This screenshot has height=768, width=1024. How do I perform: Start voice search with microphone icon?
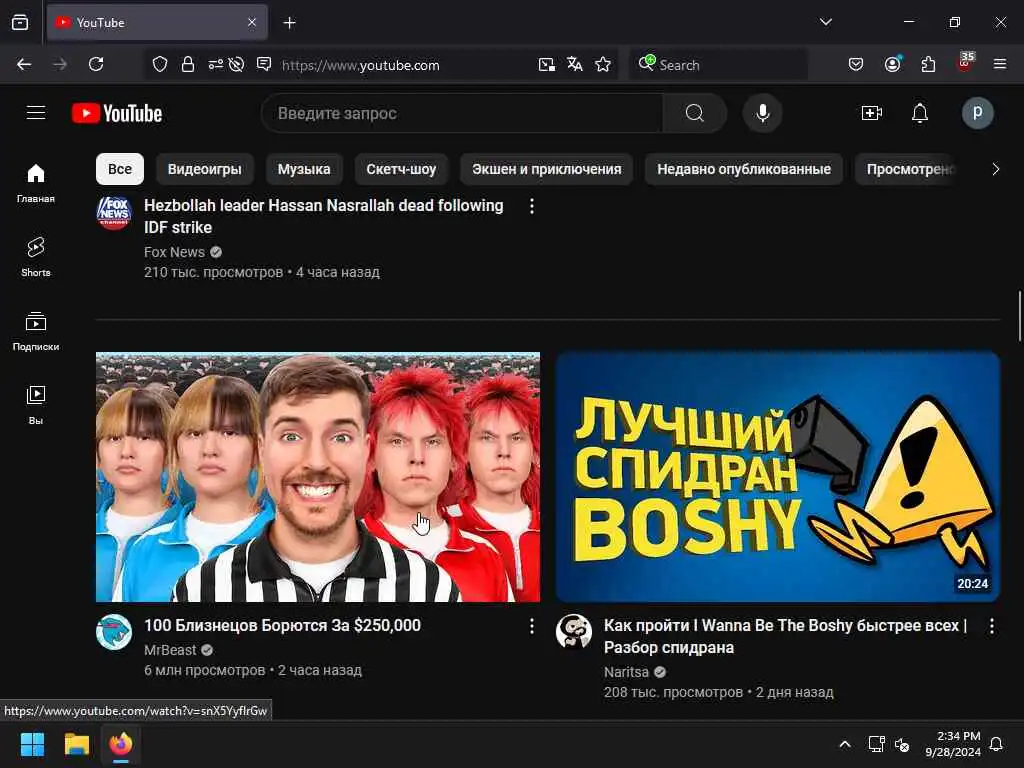(x=762, y=113)
